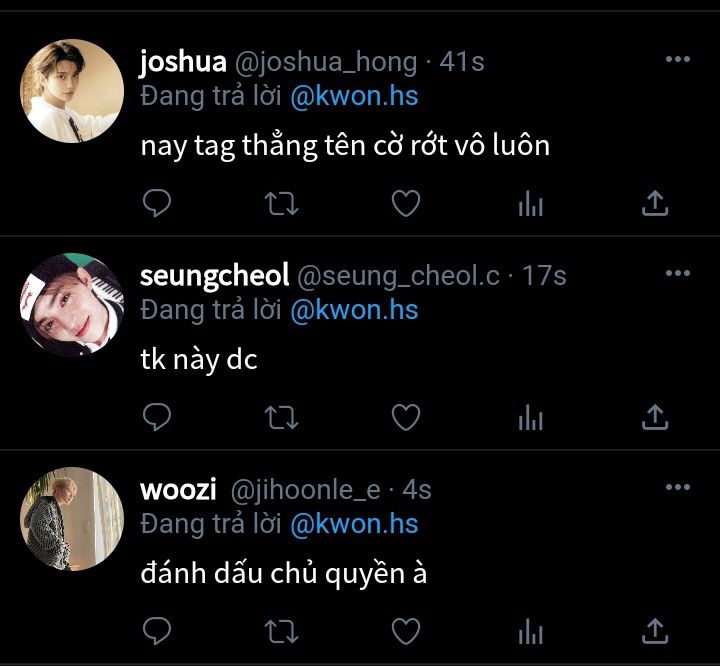720x666 pixels.
Task: Open more options on seungcheol's tweet
Action: [x=678, y=273]
